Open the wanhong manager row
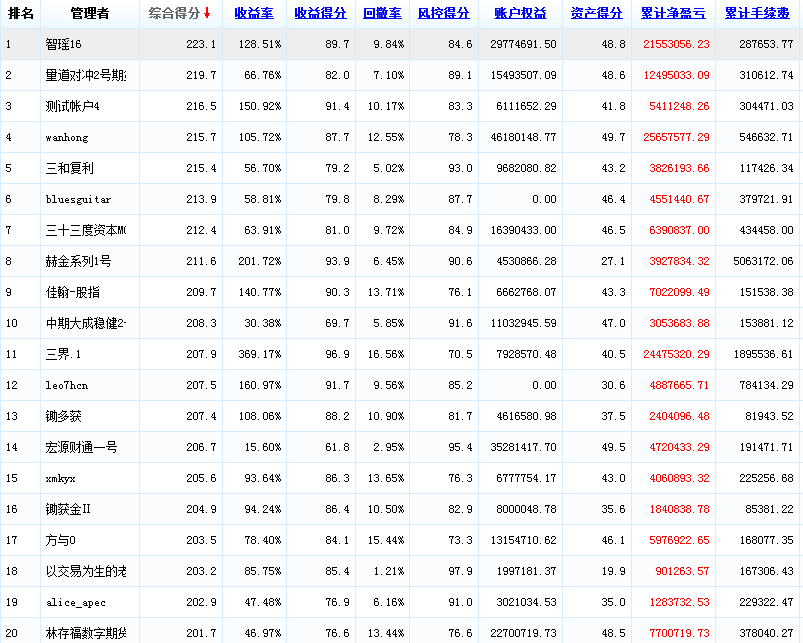Viewport: 803px width, 643px height. [x=67, y=138]
